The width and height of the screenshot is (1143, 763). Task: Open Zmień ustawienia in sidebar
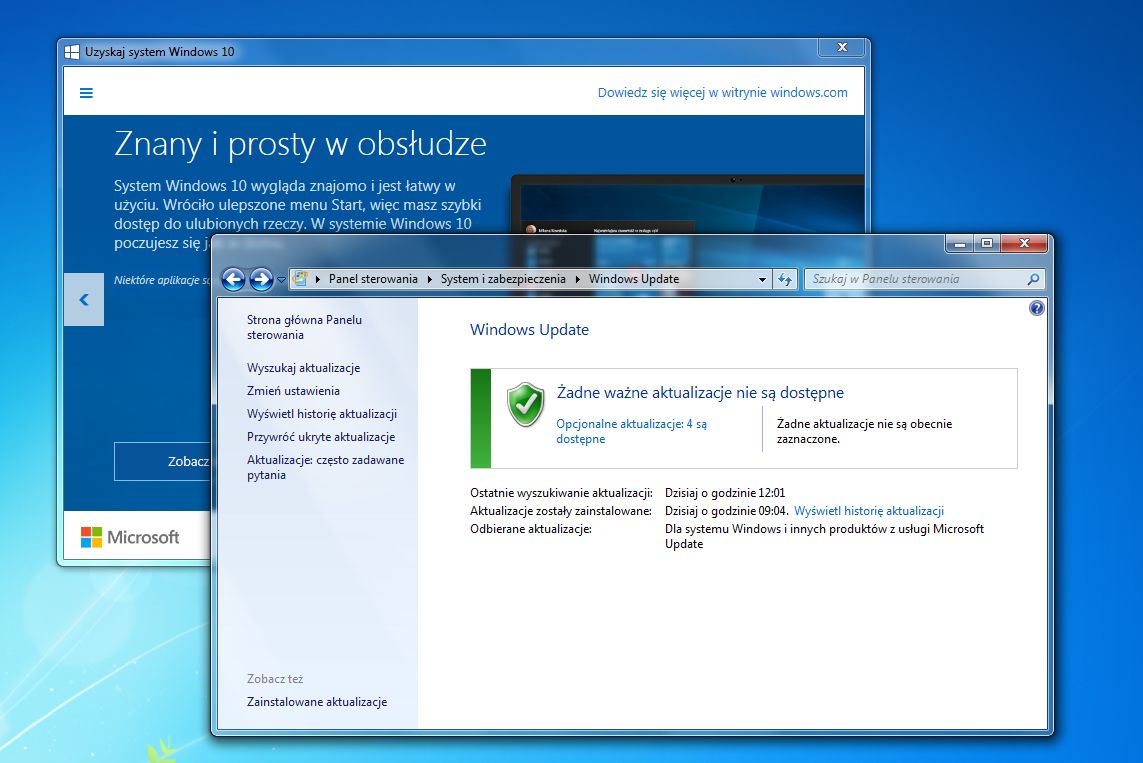click(x=293, y=391)
